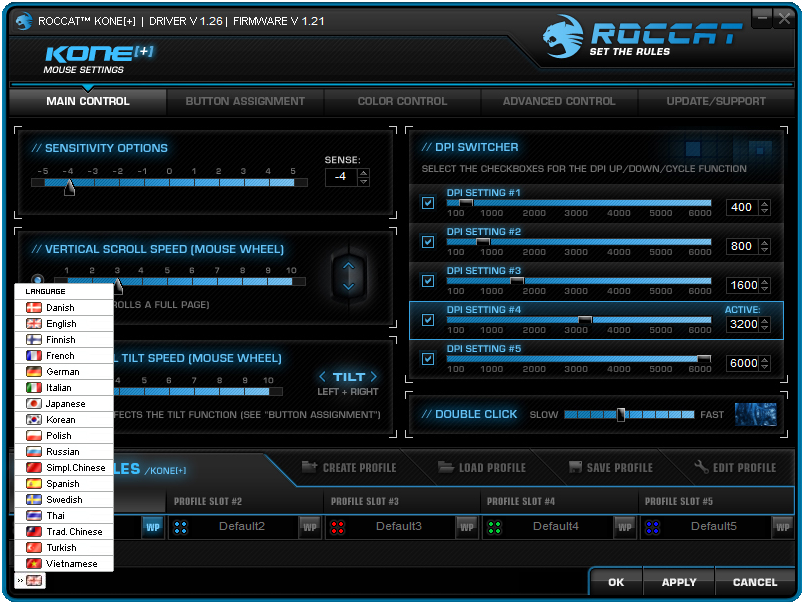Choose the Russian flag icon

click(x=34, y=452)
